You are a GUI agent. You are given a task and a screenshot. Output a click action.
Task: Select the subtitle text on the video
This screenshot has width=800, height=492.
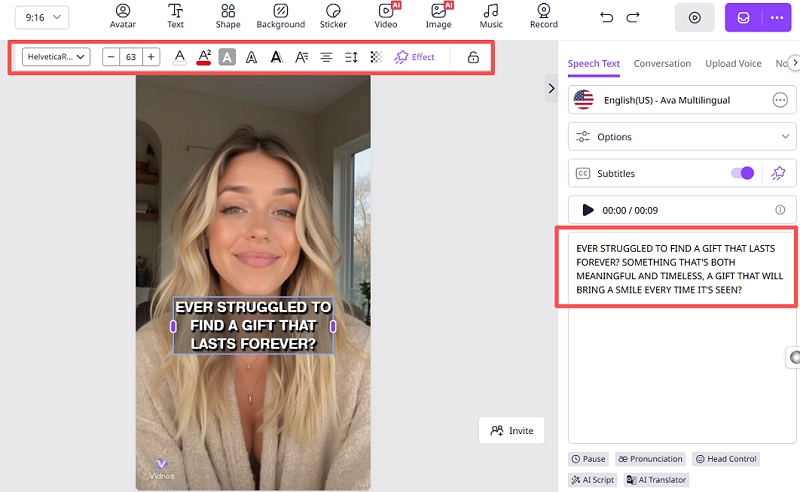253,326
